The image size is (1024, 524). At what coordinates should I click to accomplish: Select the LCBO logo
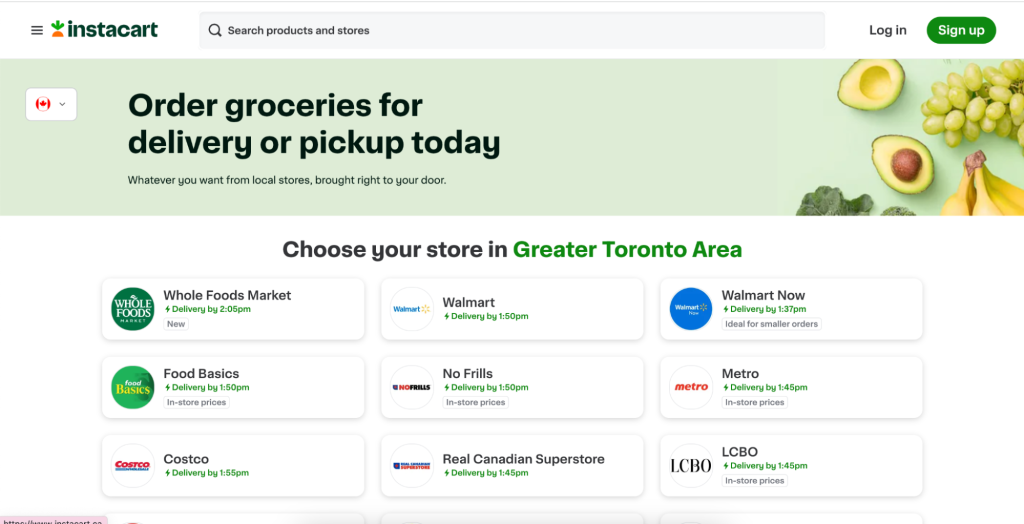pos(691,466)
